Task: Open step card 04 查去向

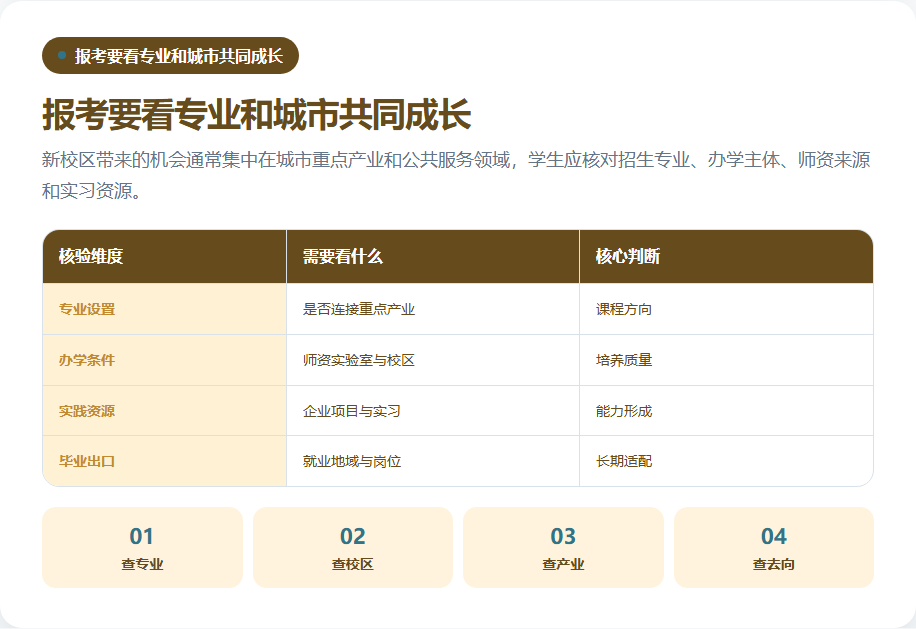Action: [774, 547]
